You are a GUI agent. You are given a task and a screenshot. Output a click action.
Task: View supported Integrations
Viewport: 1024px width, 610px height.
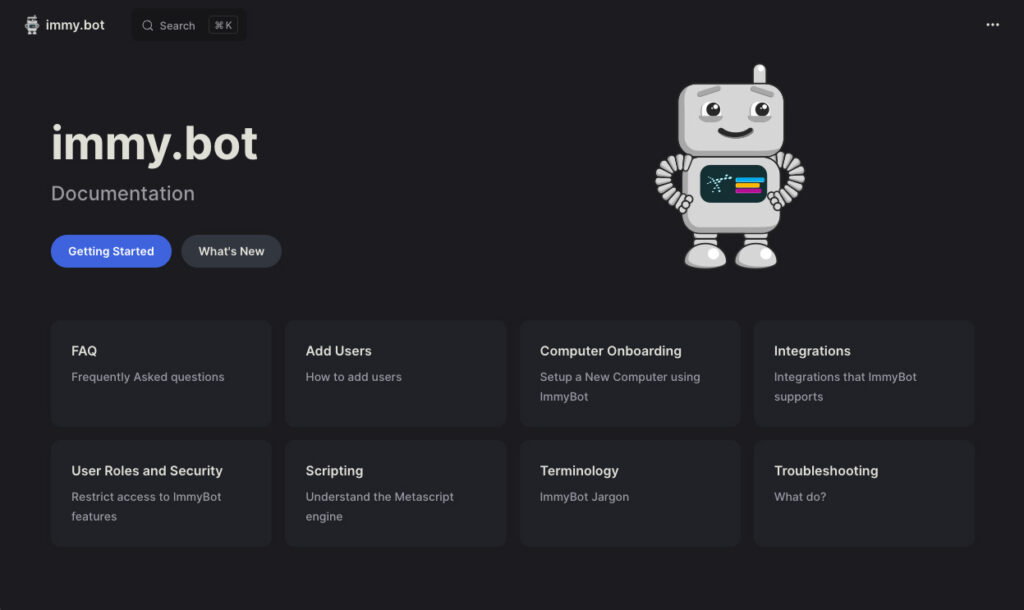click(863, 373)
